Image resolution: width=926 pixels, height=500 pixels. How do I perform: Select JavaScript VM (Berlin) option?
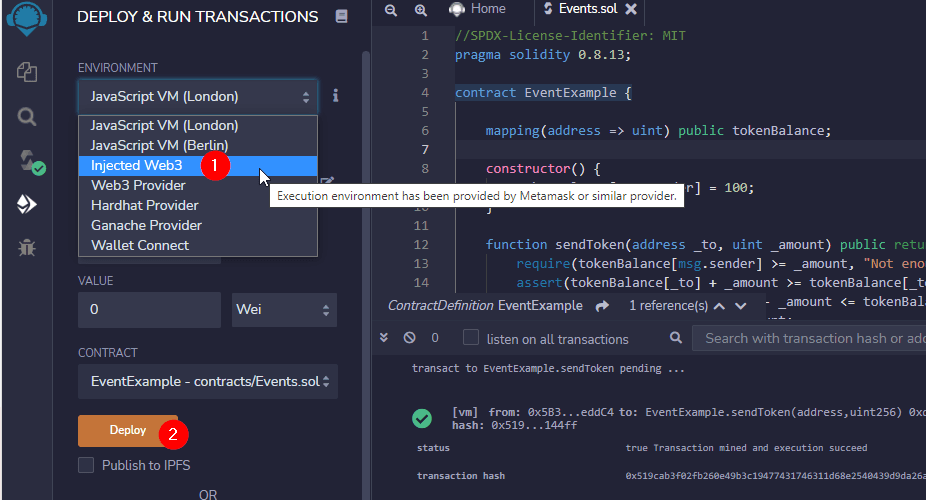pyautogui.click(x=198, y=145)
